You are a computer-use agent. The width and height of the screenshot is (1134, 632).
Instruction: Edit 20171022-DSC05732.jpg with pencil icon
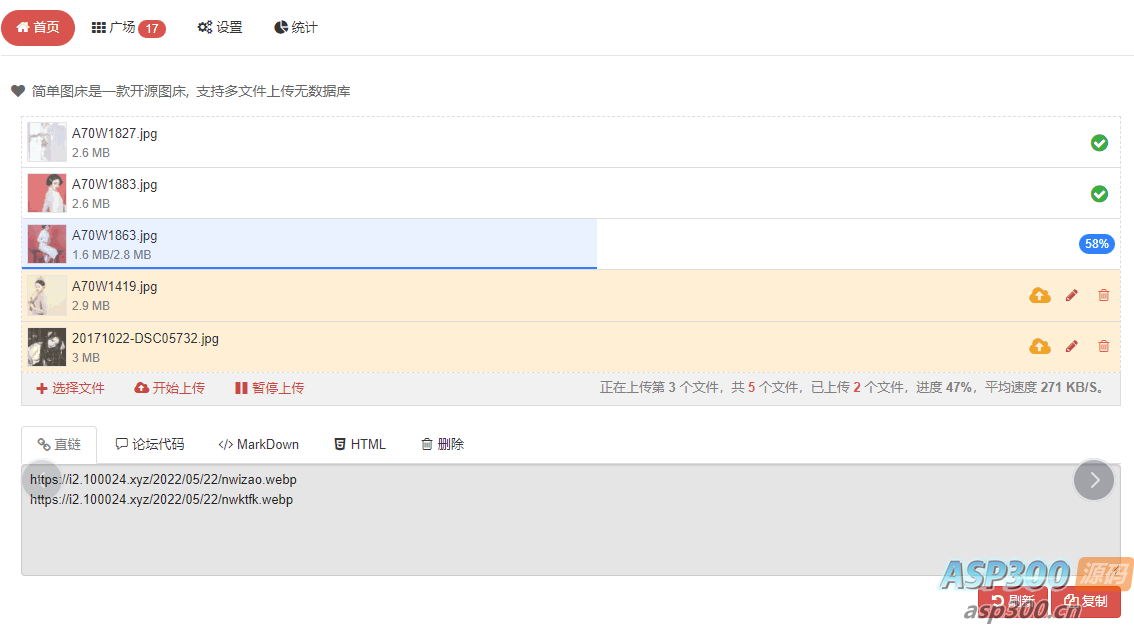pyautogui.click(x=1072, y=346)
